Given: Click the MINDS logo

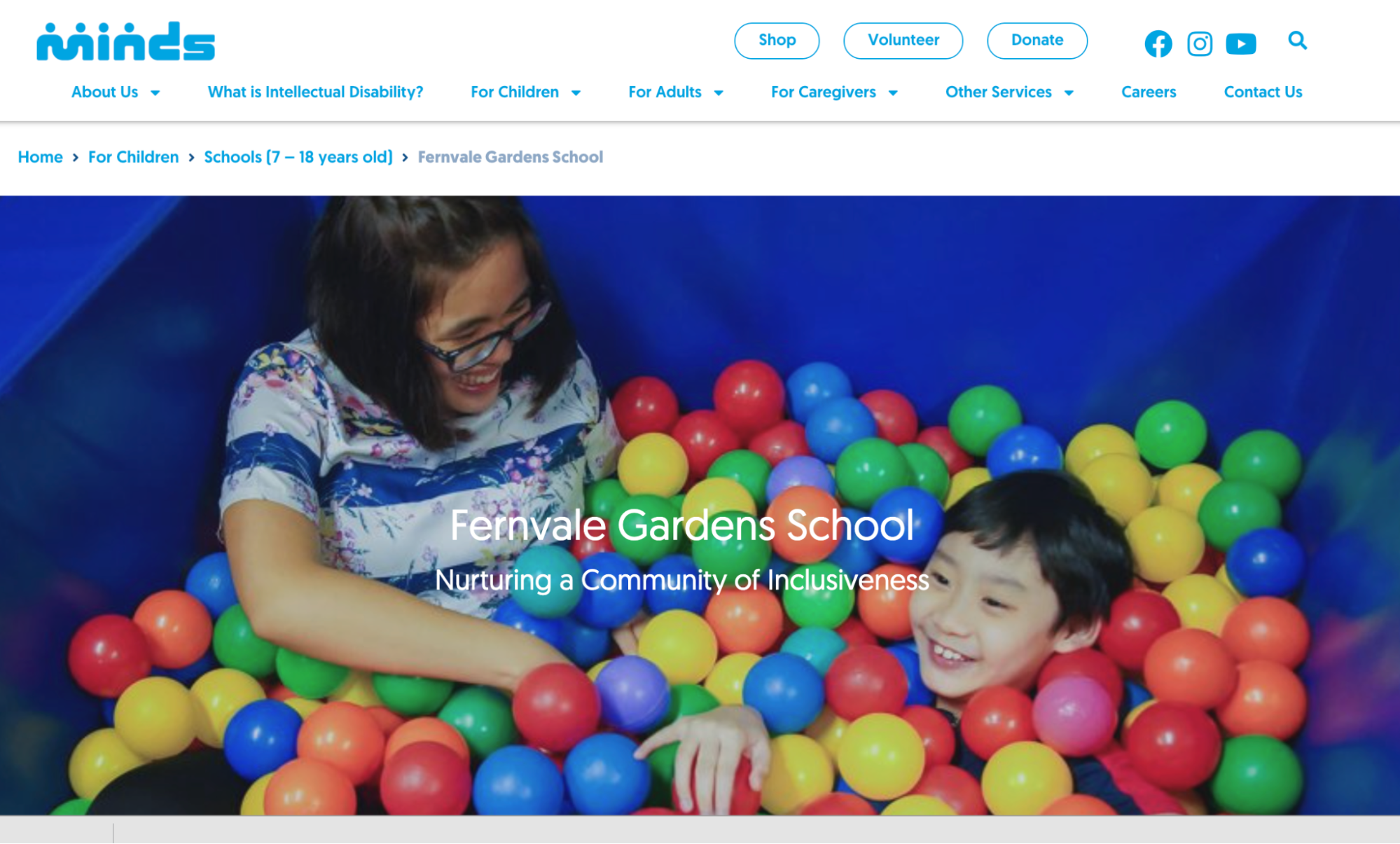Looking at the screenshot, I should (125, 41).
